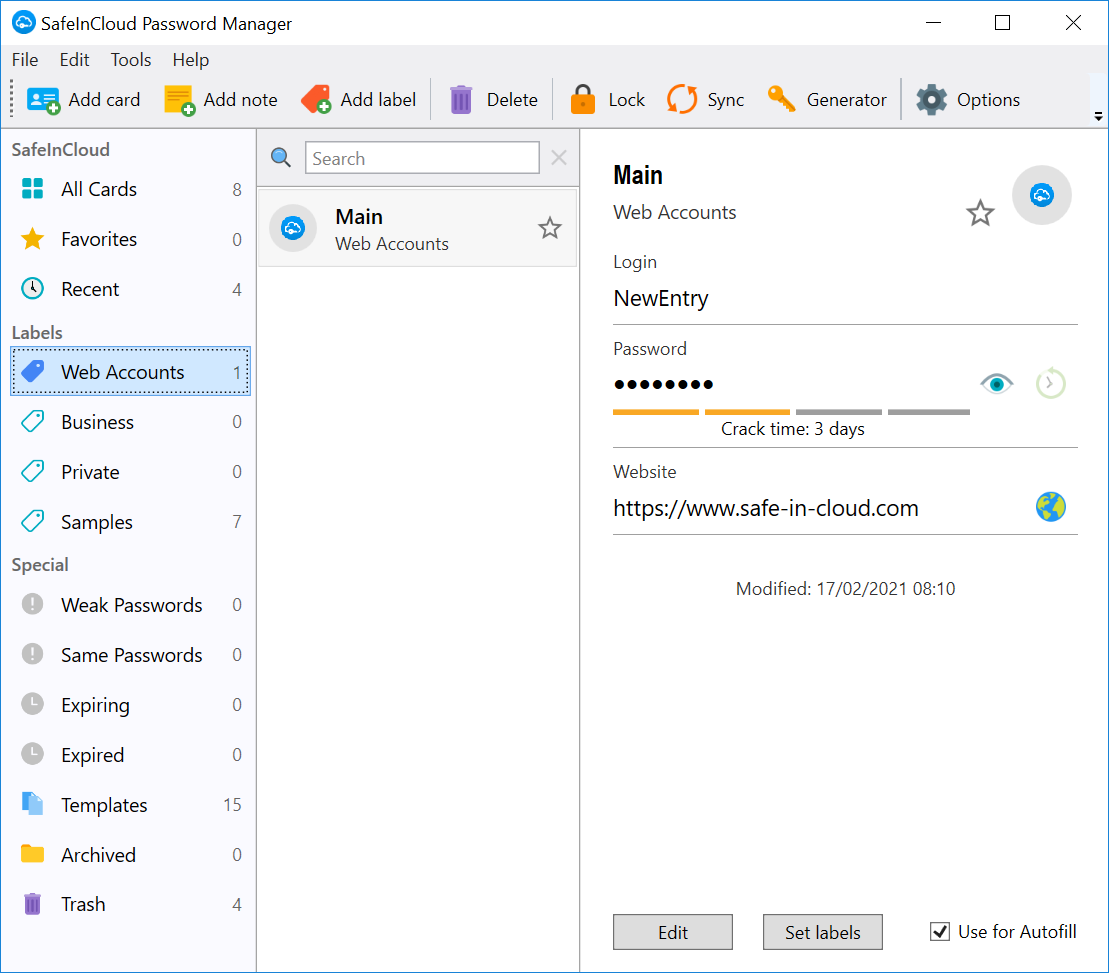Open Favorites in the sidebar
The image size is (1109, 973).
(x=130, y=239)
